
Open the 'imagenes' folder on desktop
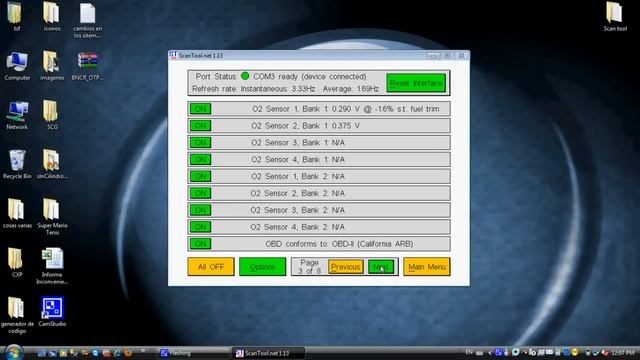pyautogui.click(x=52, y=66)
